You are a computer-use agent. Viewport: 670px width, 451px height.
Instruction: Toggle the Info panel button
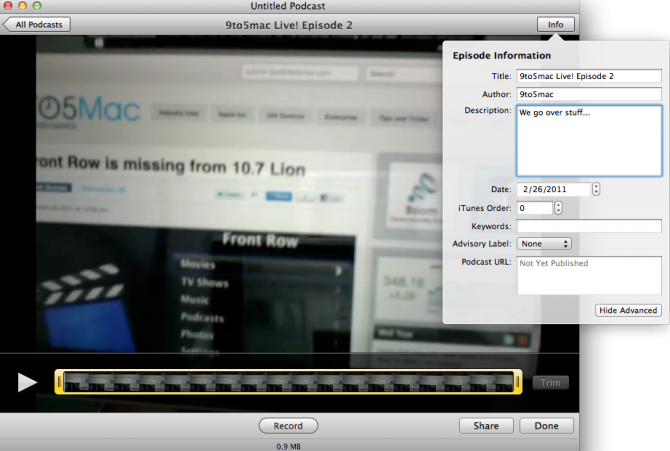(555, 25)
